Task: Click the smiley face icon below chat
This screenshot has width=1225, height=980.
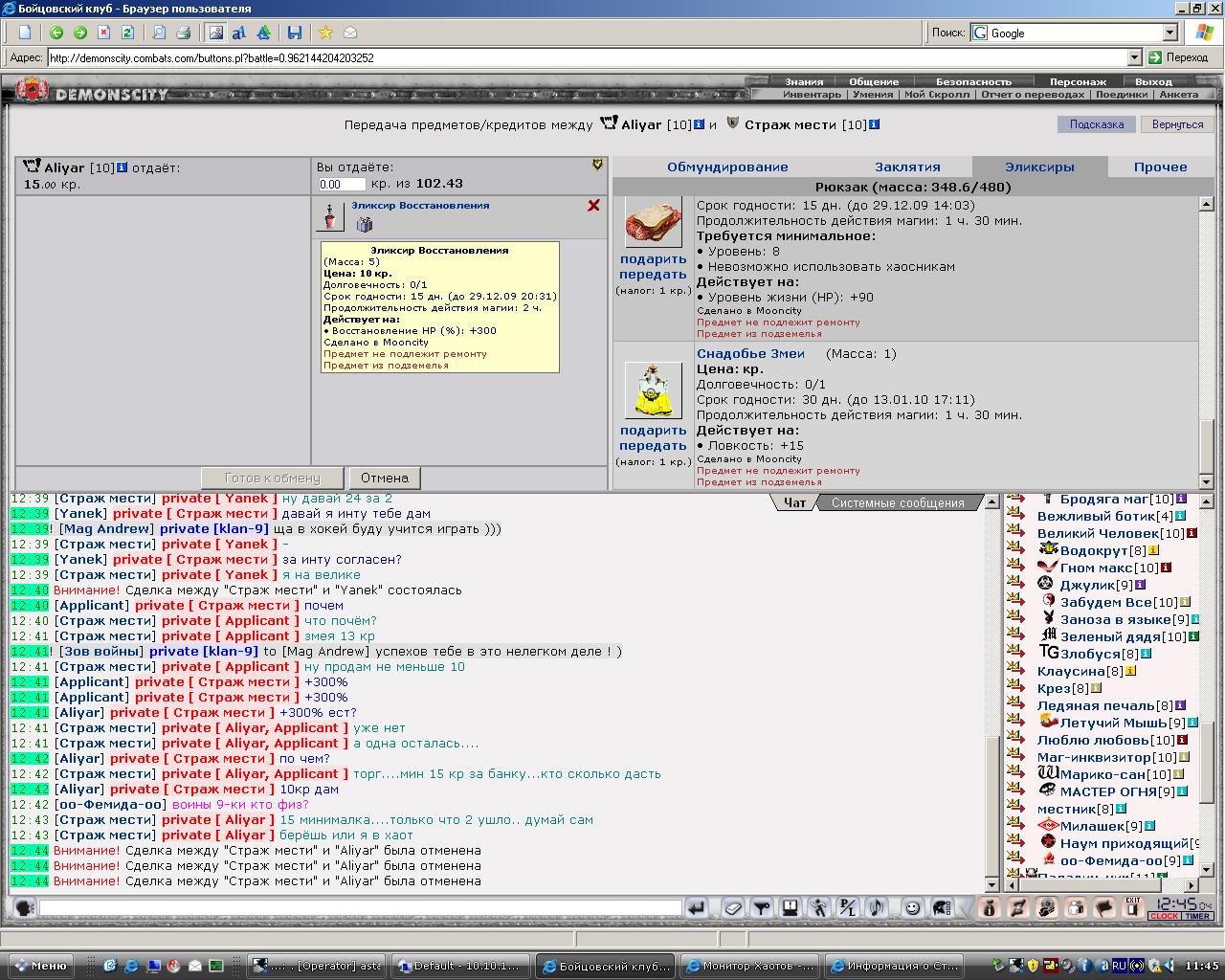Action: coord(912,907)
